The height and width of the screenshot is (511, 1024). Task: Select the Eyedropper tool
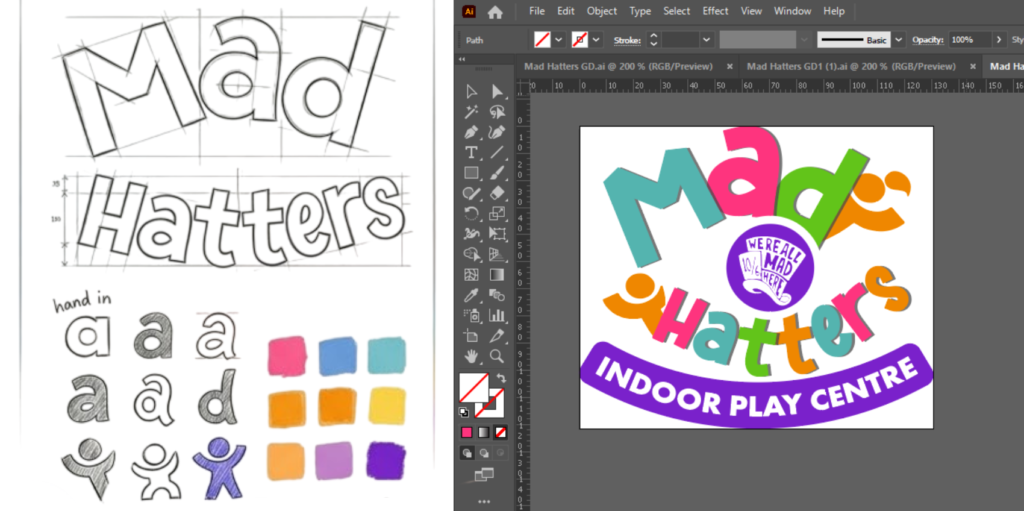tap(471, 295)
